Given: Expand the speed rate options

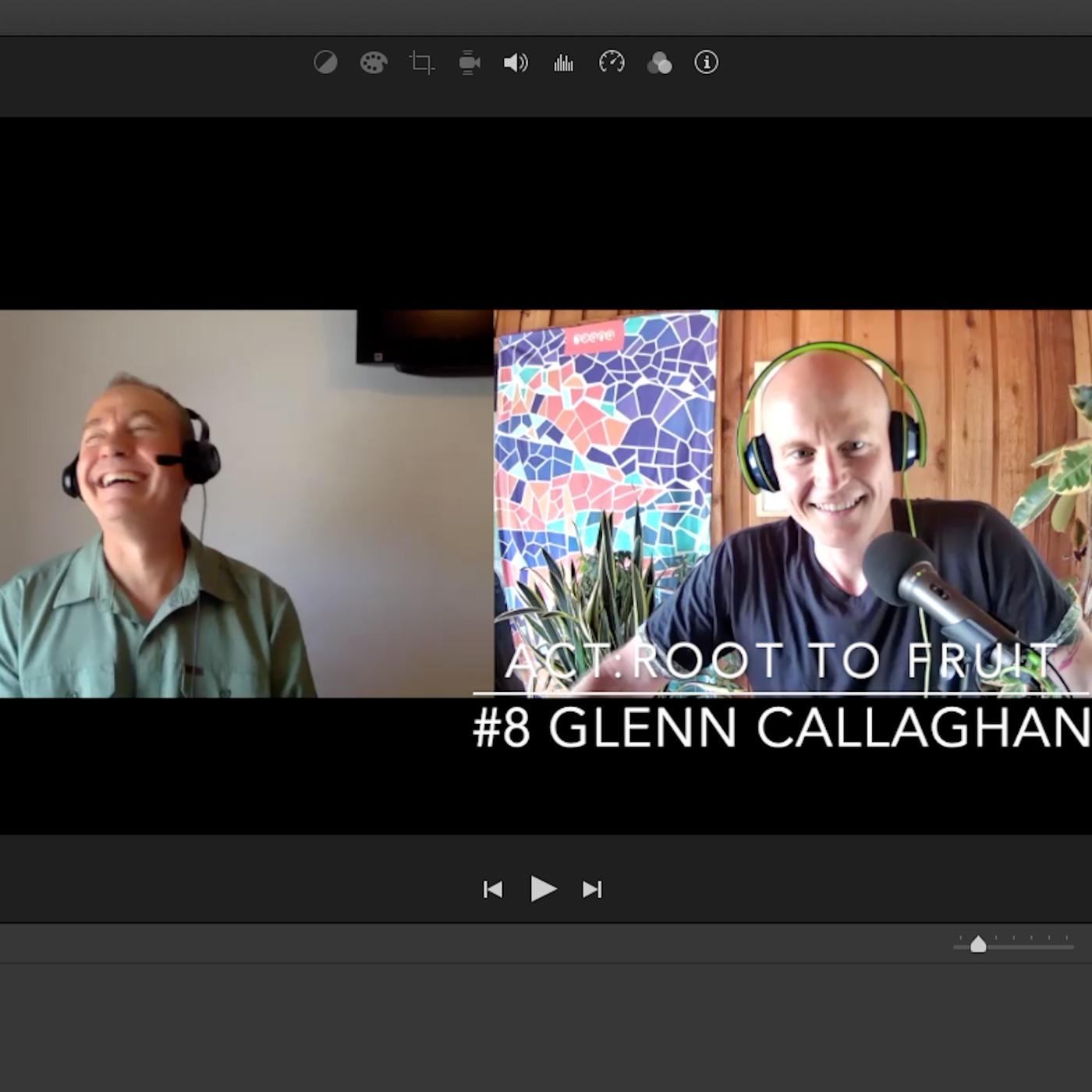Looking at the screenshot, I should [612, 64].
